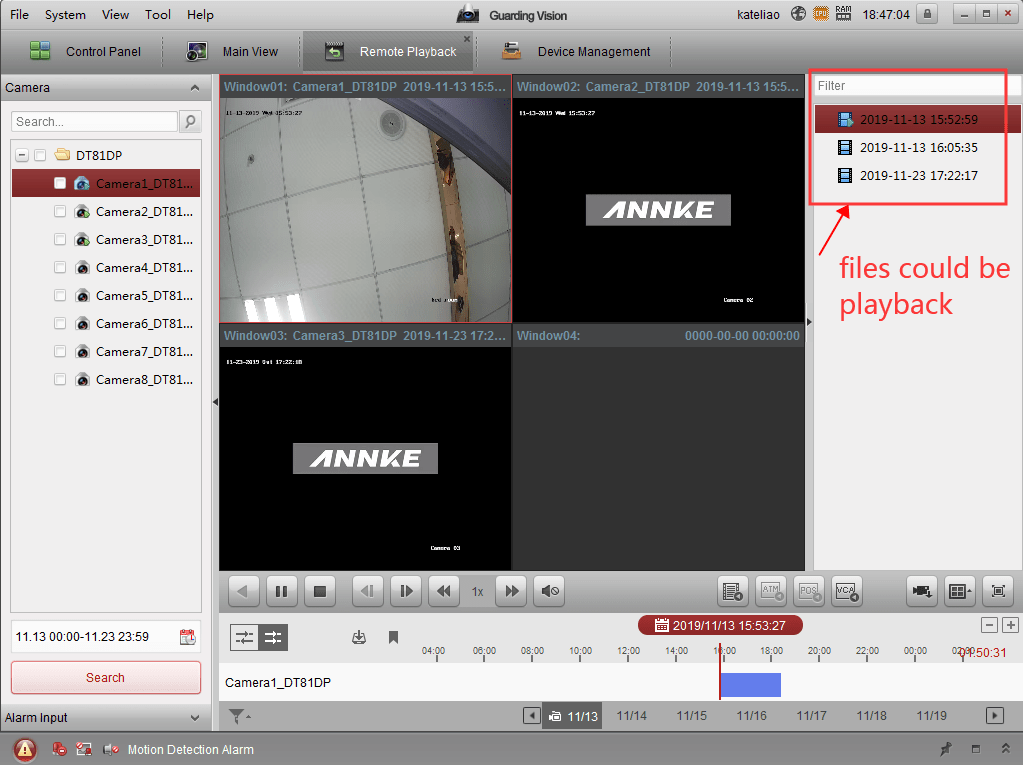
Task: Click the fast forward speed button
Action: (x=511, y=591)
